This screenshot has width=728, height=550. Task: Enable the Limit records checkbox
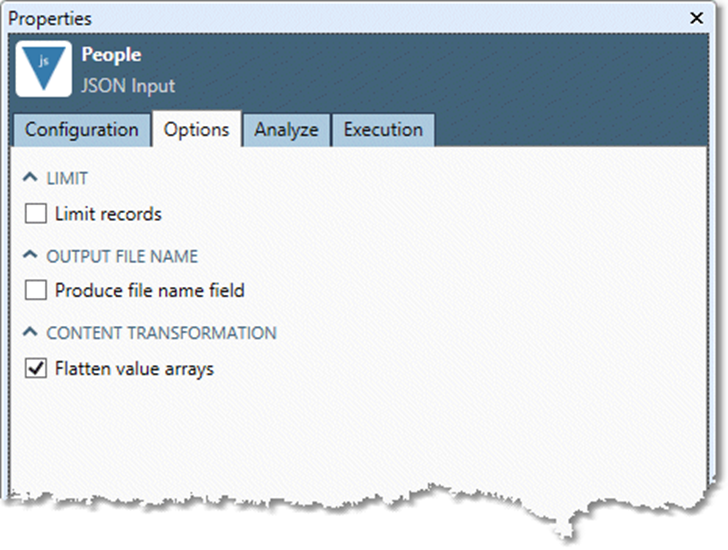(36, 213)
